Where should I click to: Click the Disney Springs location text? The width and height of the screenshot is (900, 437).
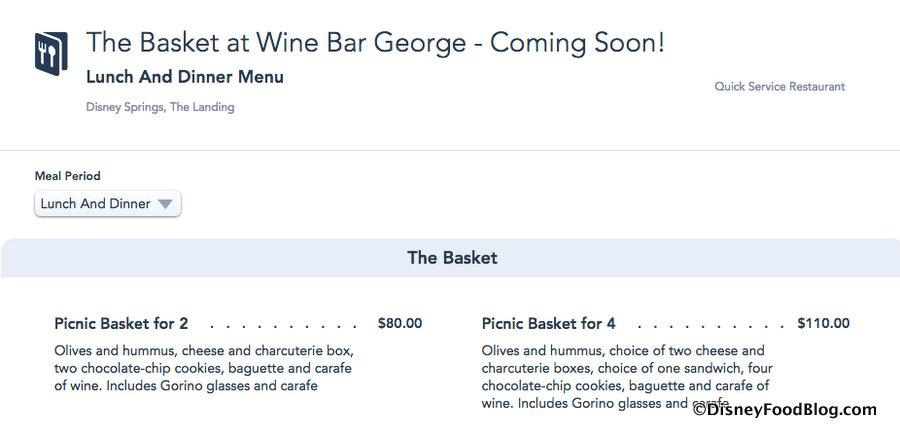pyautogui.click(x=125, y=107)
